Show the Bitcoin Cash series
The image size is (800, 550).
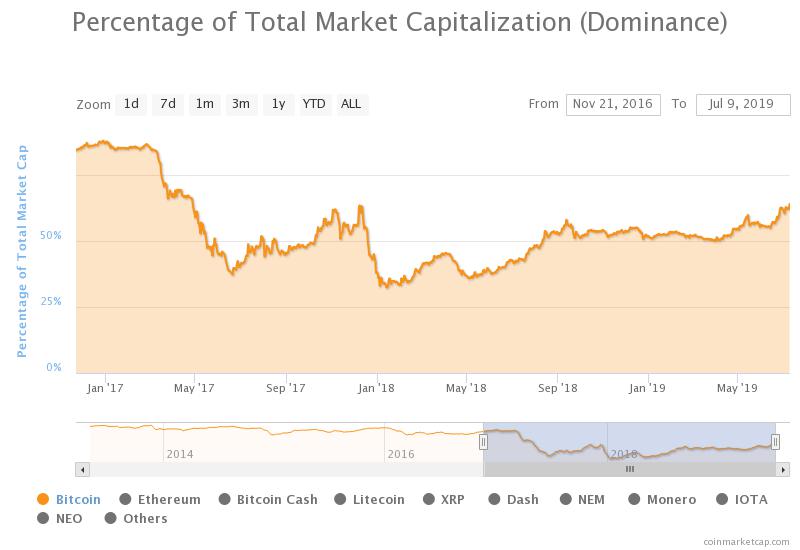(225, 500)
